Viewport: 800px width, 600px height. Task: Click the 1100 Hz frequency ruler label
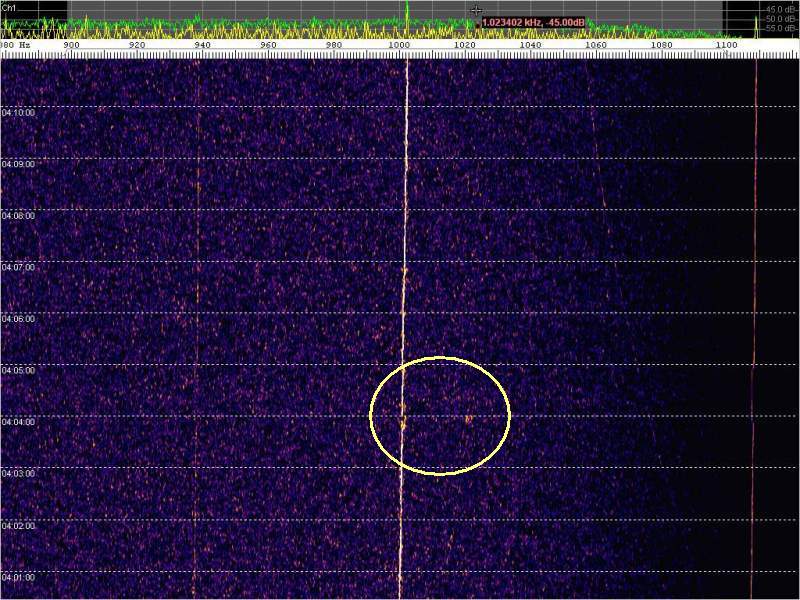click(727, 46)
